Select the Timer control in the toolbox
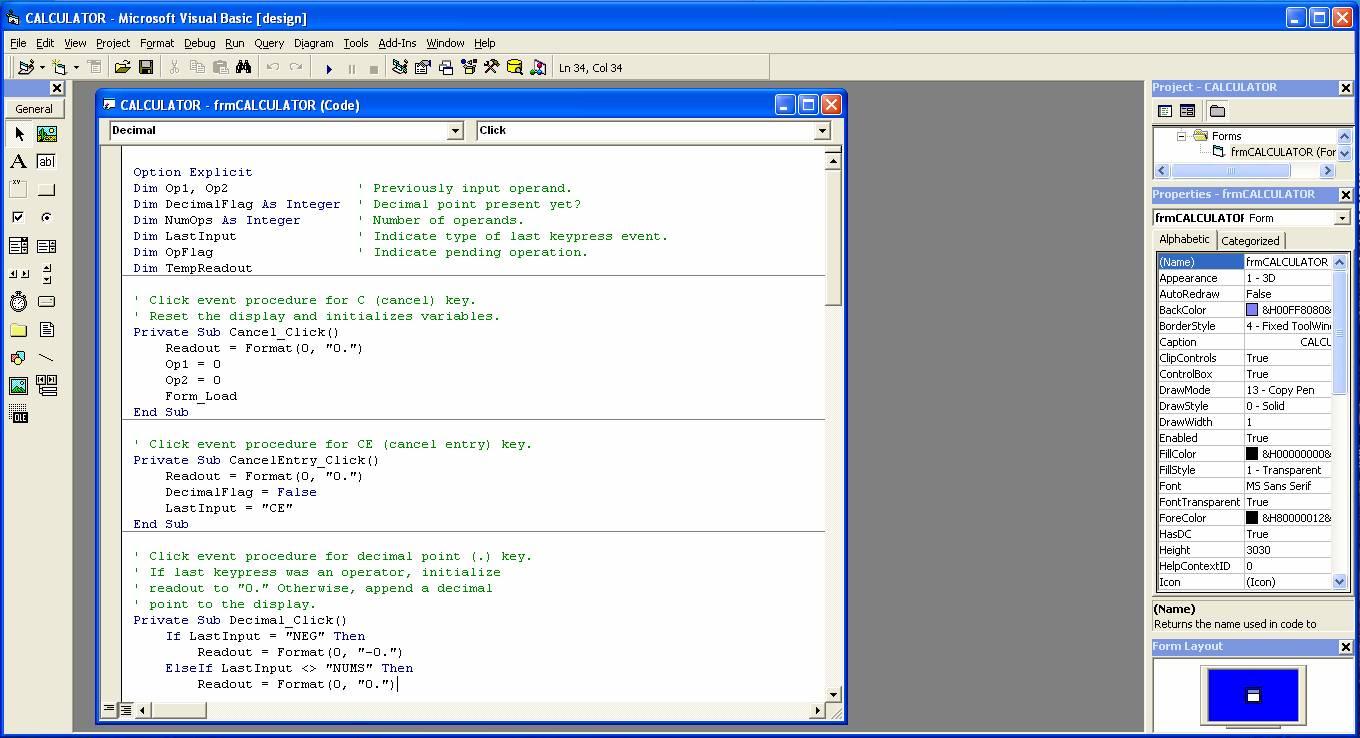 tap(18, 301)
